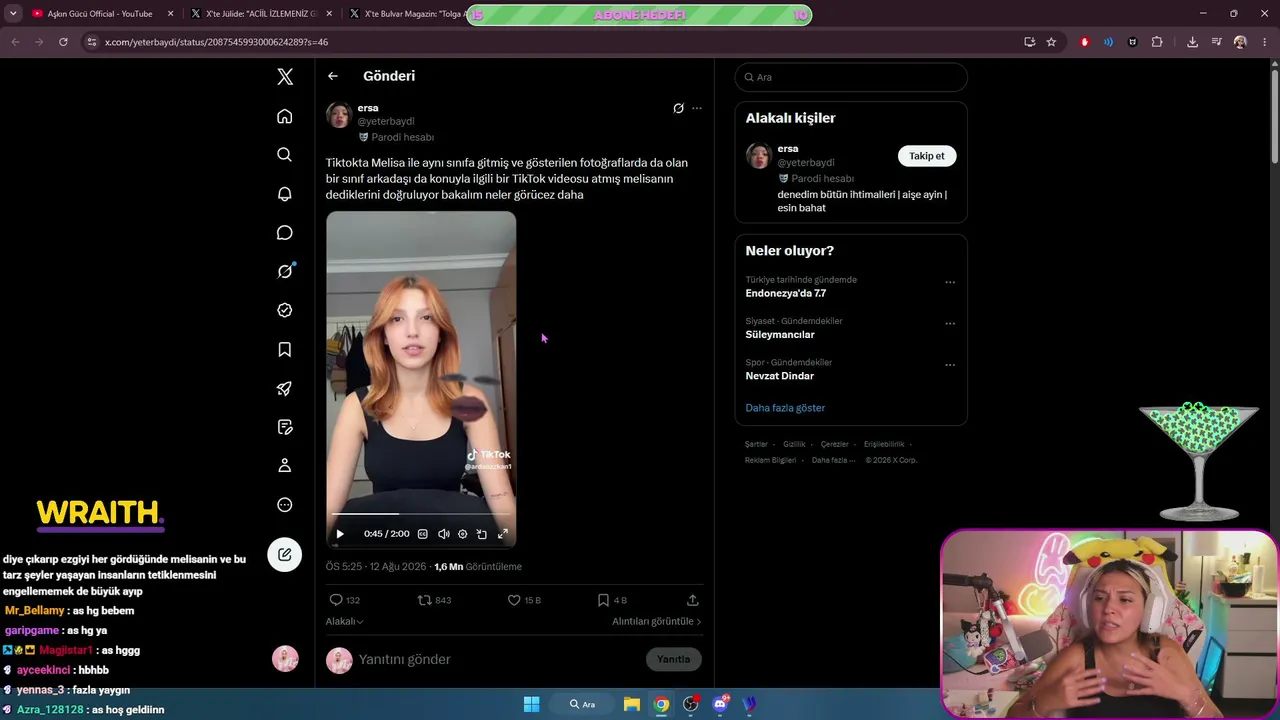1280x720 pixels.
Task: Open the tab search dropdown in Chrome
Action: (13, 14)
